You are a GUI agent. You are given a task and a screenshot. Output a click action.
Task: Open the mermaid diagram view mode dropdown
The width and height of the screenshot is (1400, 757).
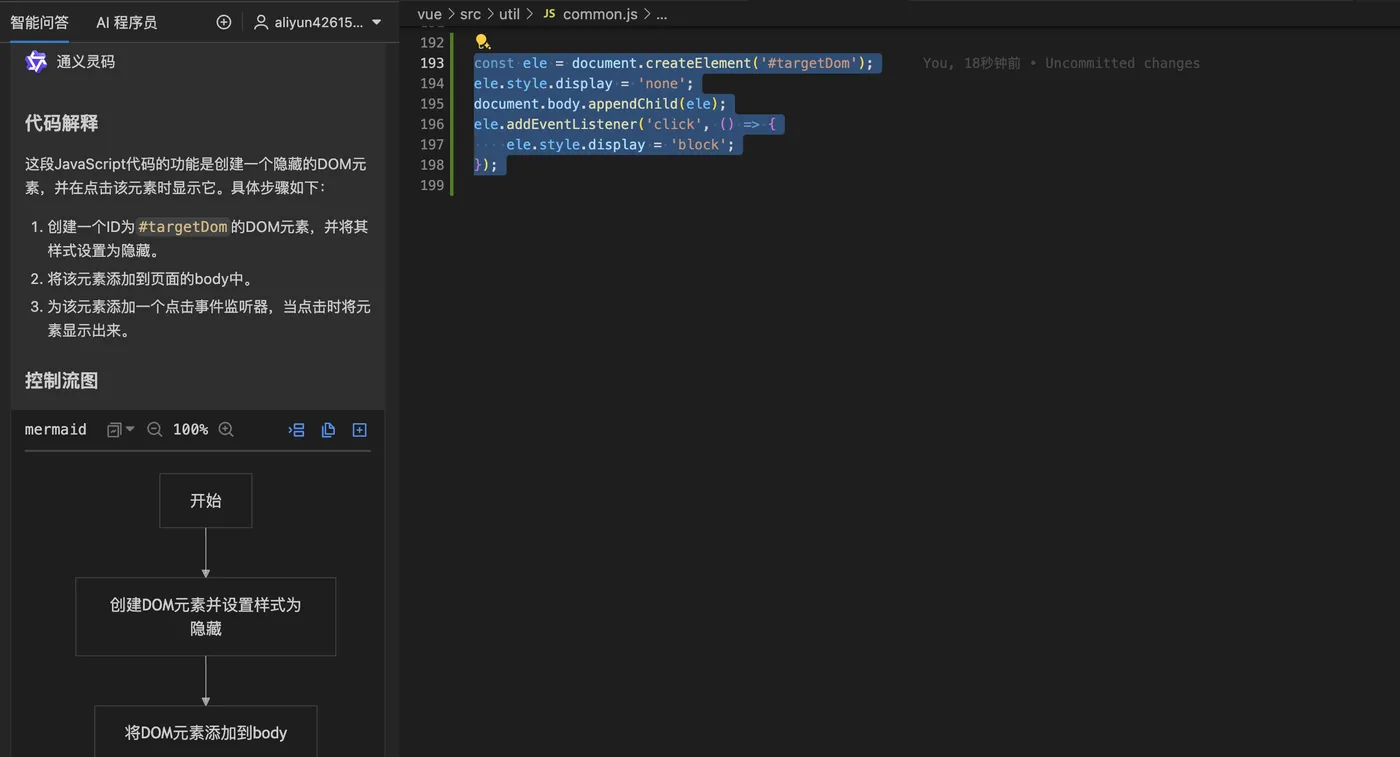pyautogui.click(x=120, y=430)
